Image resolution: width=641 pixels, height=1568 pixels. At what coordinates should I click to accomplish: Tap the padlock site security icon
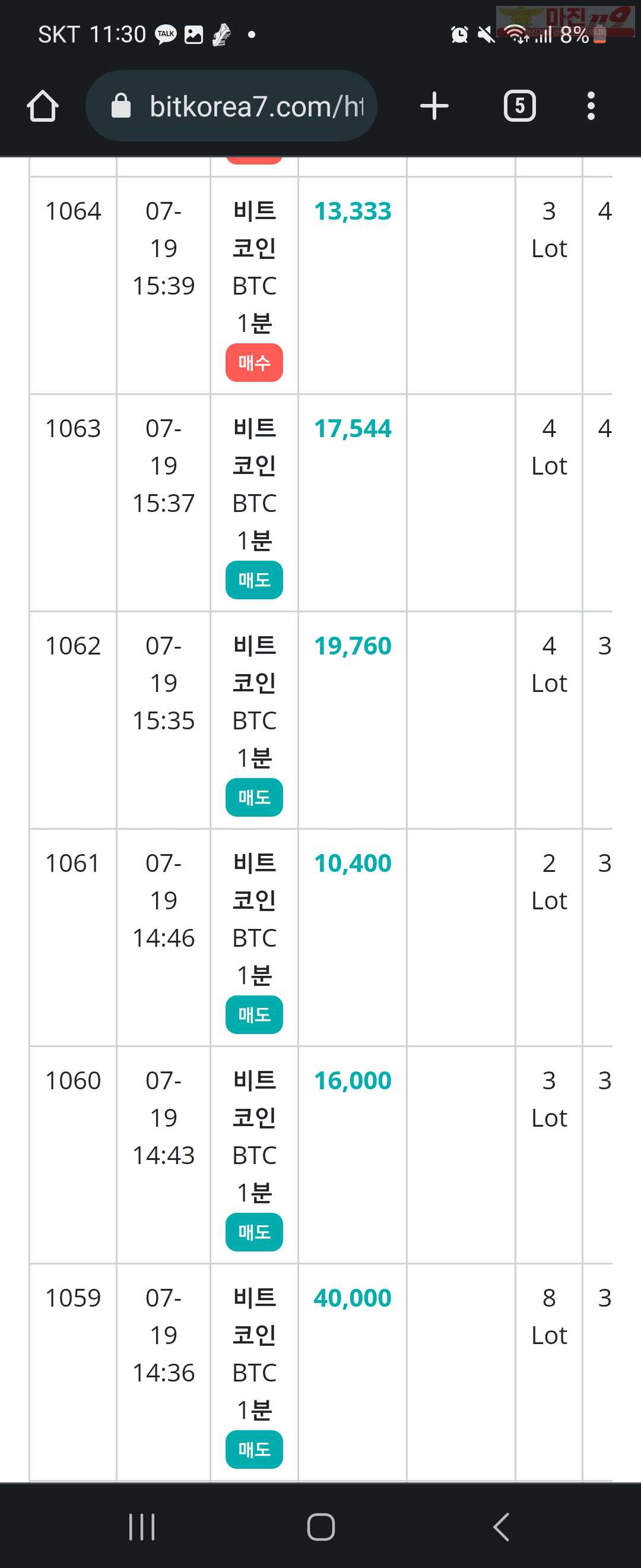pyautogui.click(x=121, y=106)
